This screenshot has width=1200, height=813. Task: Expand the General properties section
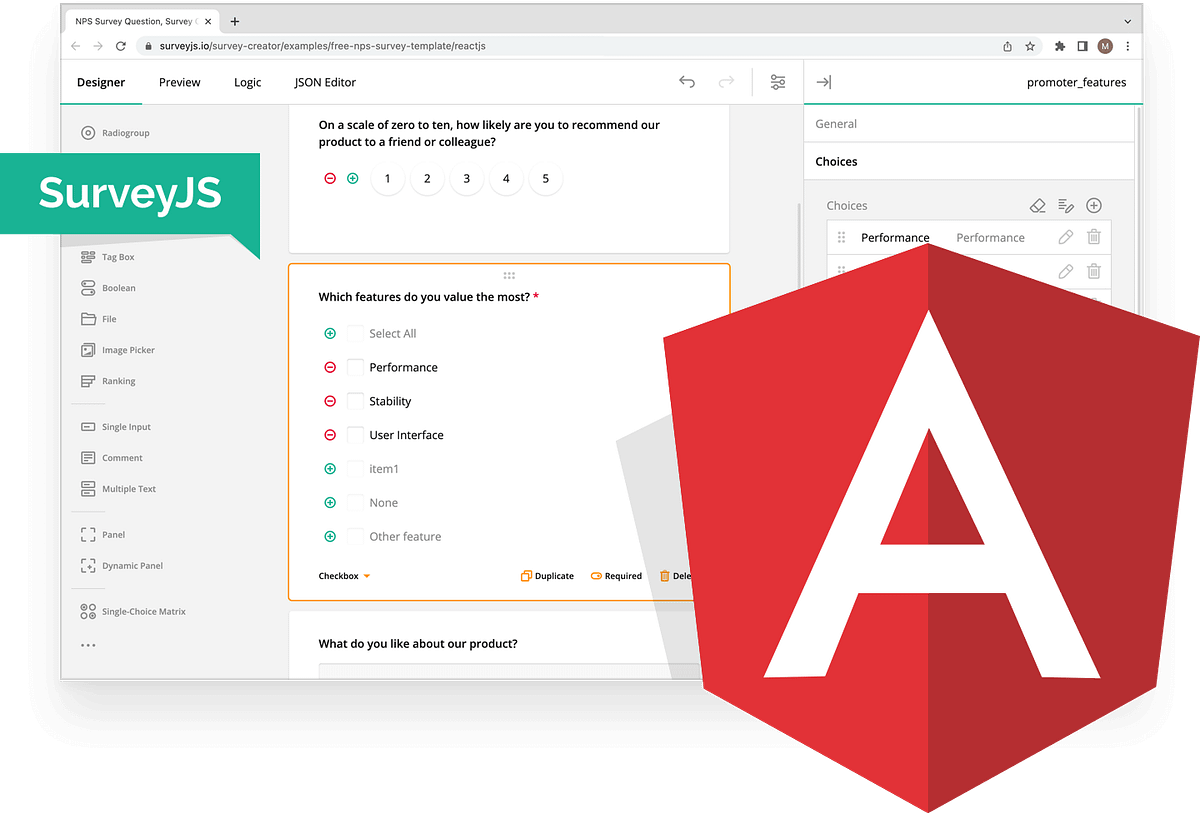[837, 123]
